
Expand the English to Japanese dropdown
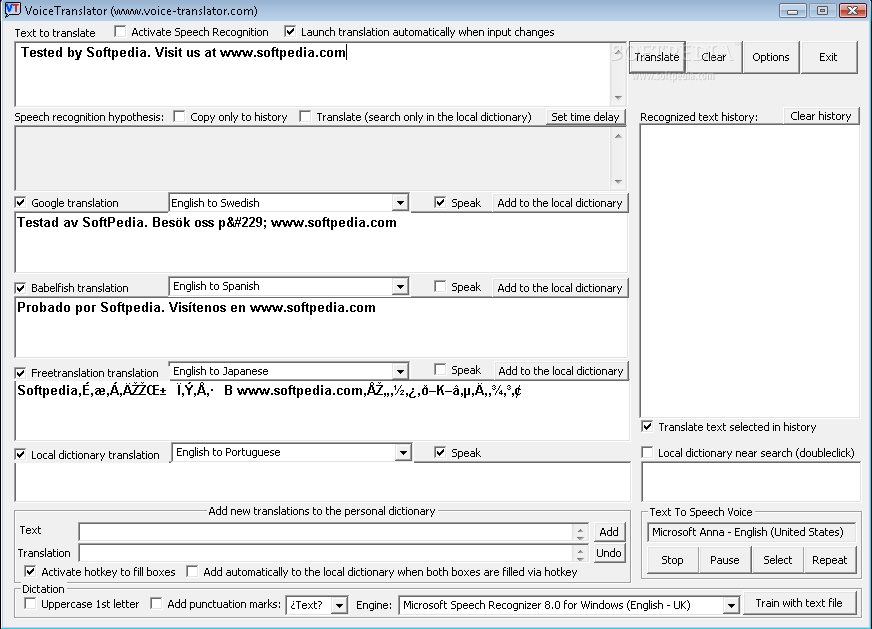[x=400, y=371]
